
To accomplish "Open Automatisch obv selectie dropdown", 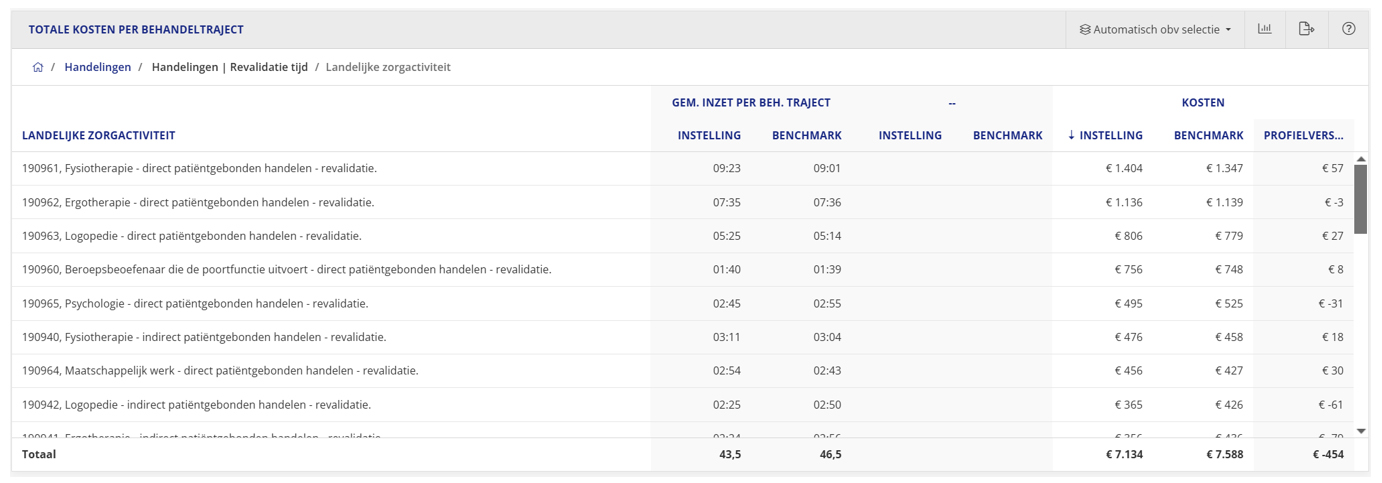I will pyautogui.click(x=1155, y=29).
